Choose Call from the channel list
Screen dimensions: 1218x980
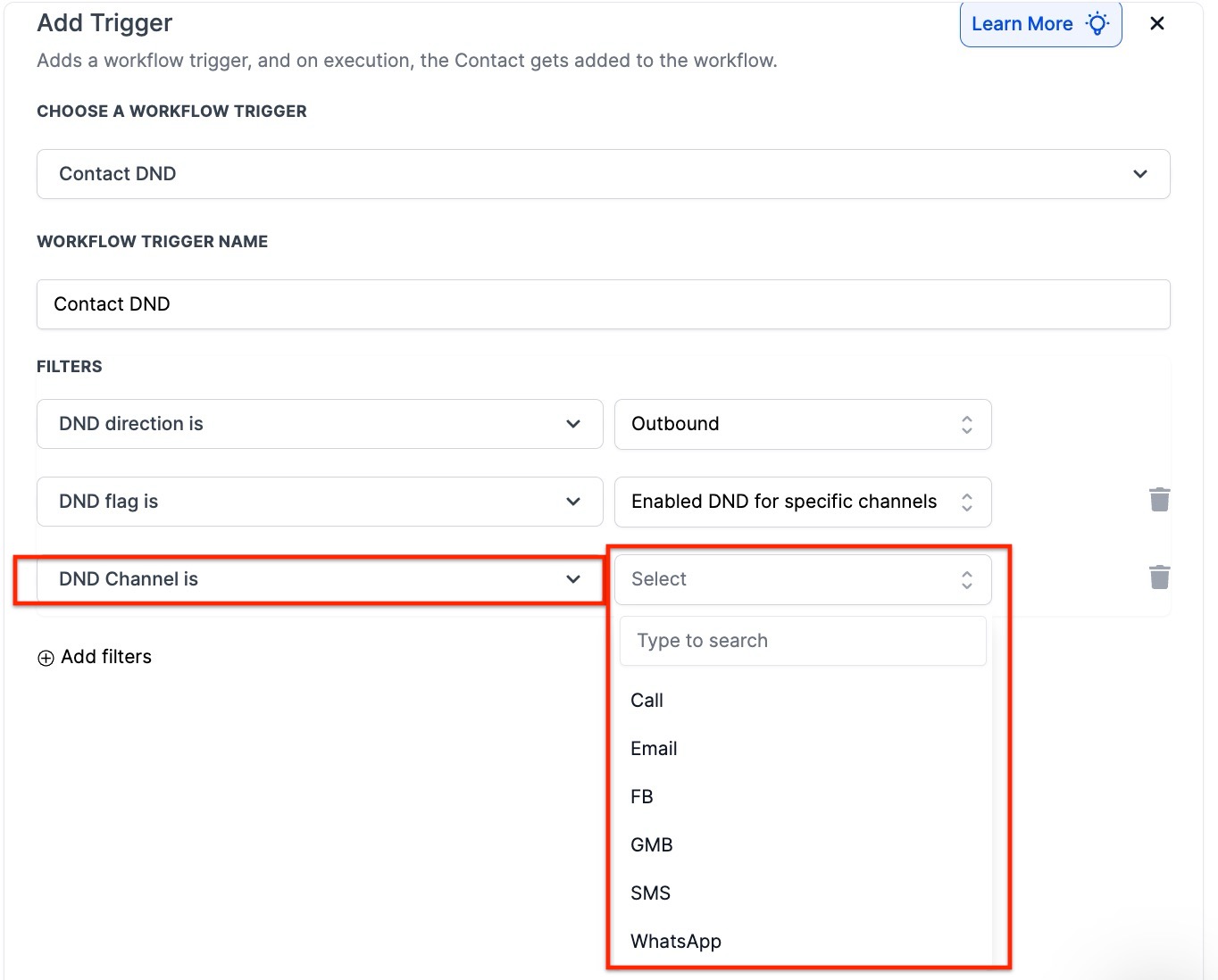pyautogui.click(x=647, y=701)
